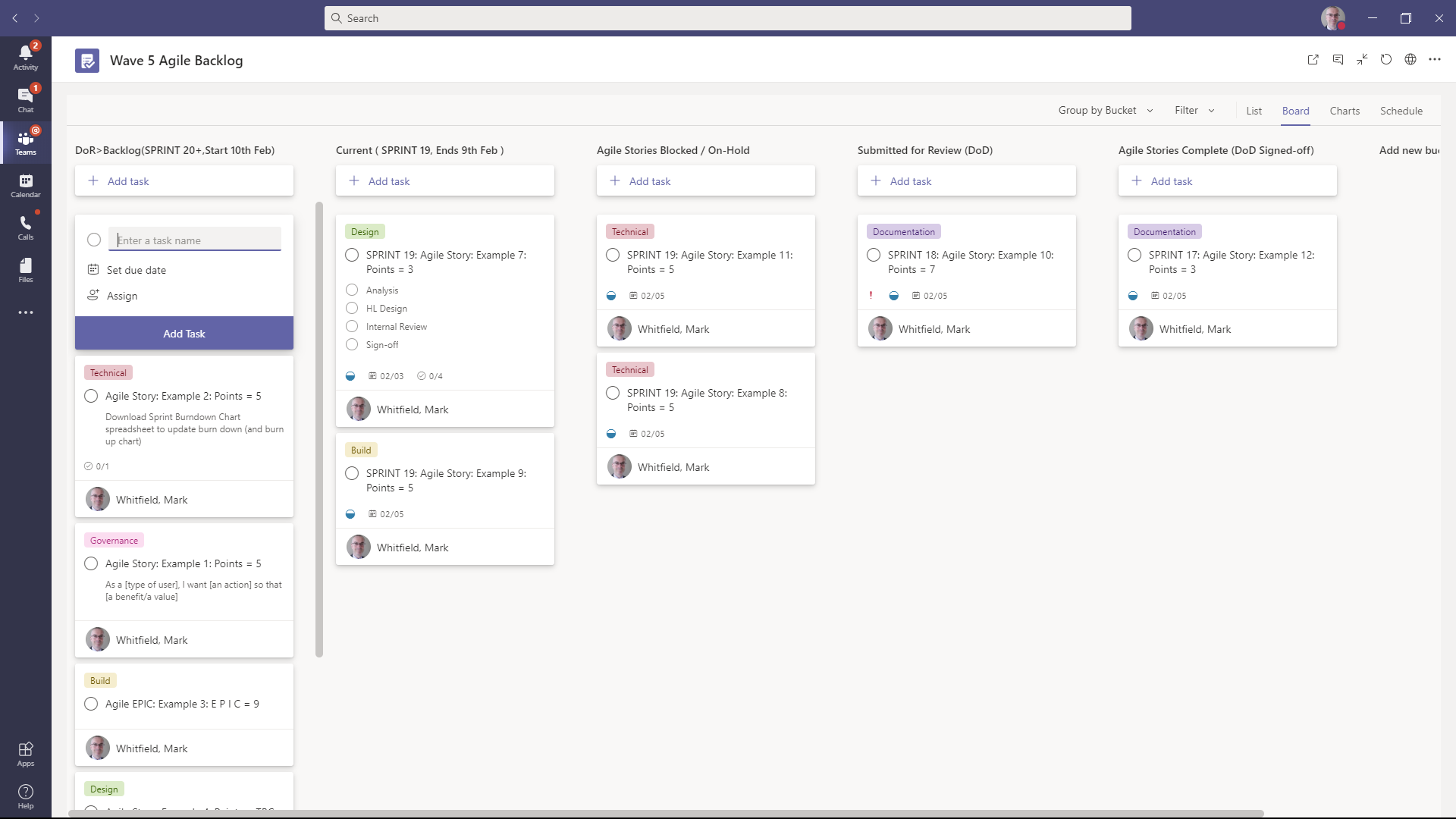
Task: Open the more options ellipsis in header
Action: click(x=1434, y=60)
